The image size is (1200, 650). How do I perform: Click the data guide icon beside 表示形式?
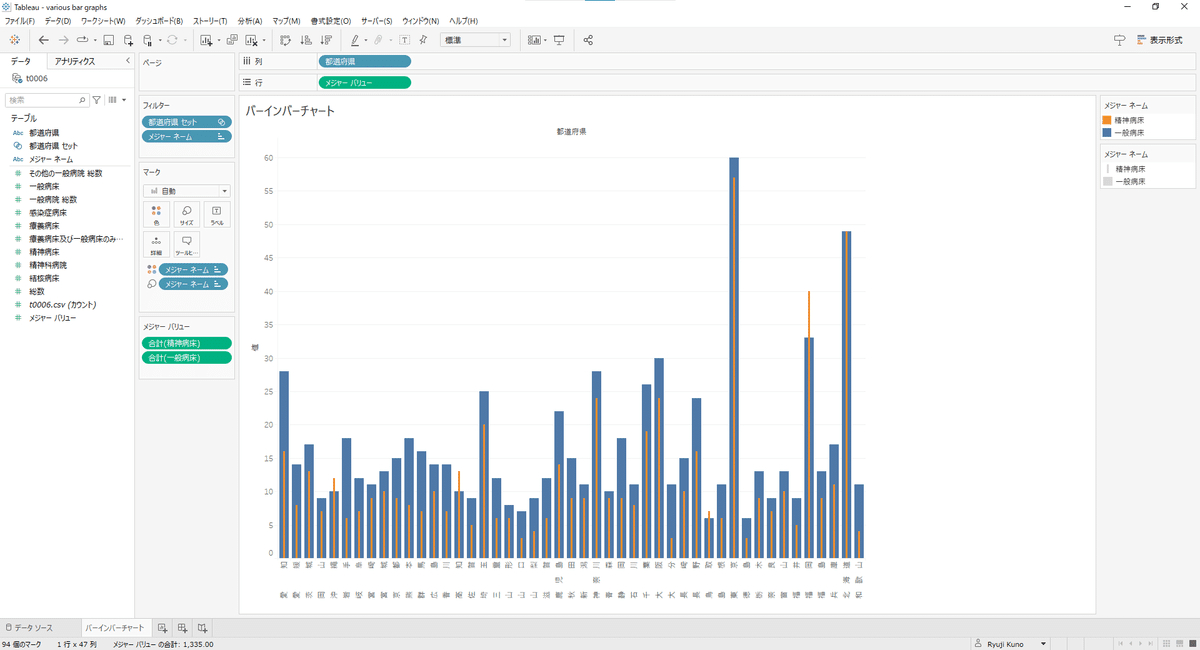pos(1119,40)
